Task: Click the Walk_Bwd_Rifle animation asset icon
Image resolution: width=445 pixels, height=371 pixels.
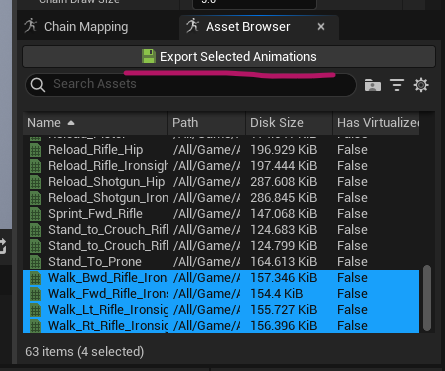Action: point(35,278)
